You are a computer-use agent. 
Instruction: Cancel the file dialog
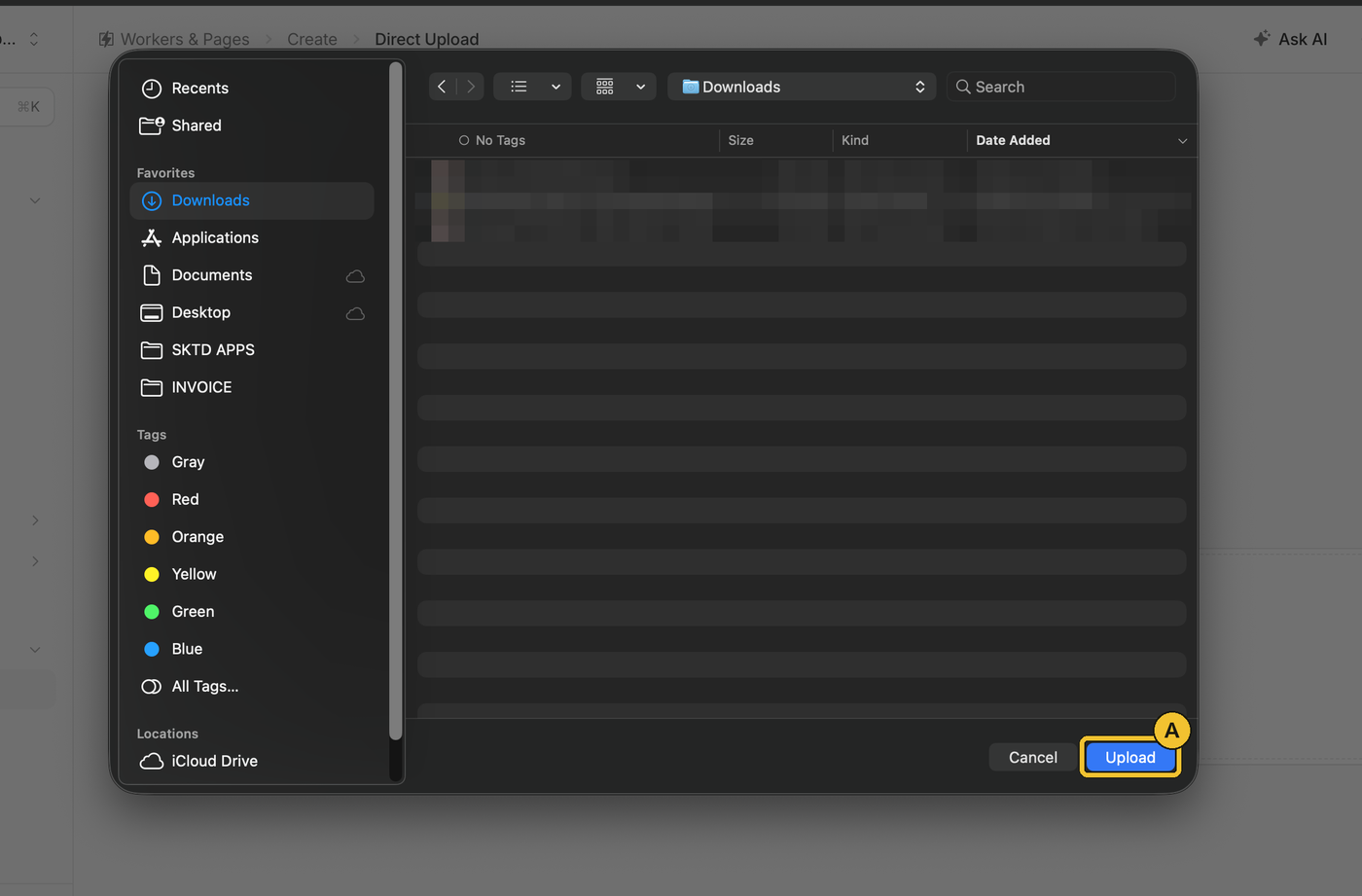coord(1033,758)
